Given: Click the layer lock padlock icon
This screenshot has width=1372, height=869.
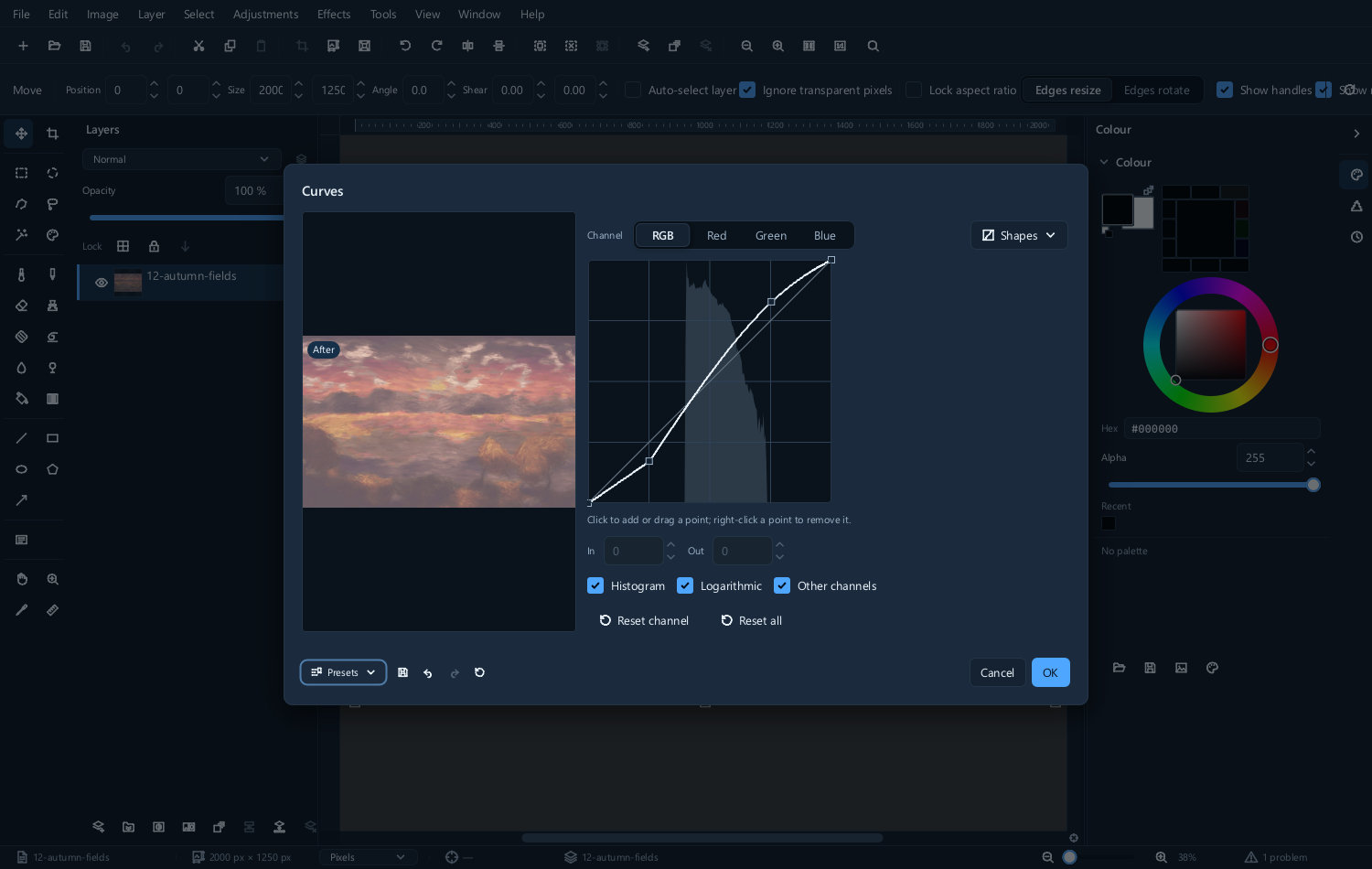Looking at the screenshot, I should (154, 246).
